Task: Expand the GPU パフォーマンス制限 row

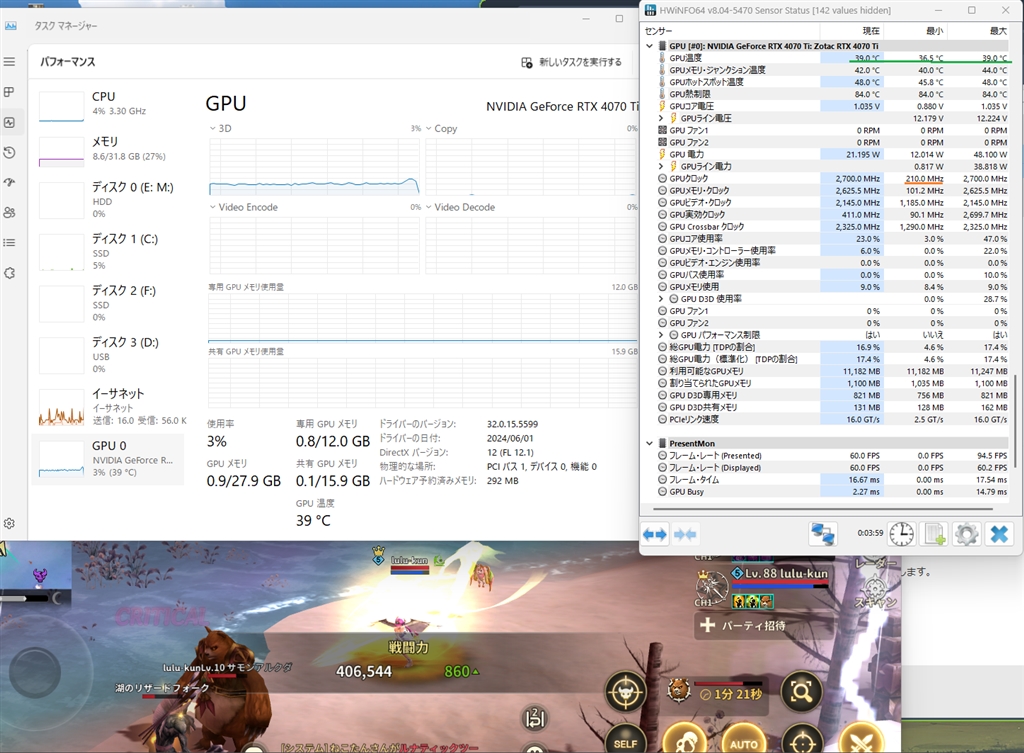Action: tap(661, 335)
